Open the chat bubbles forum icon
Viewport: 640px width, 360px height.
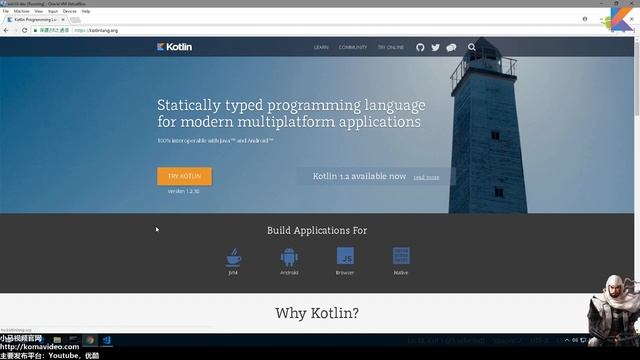point(451,47)
